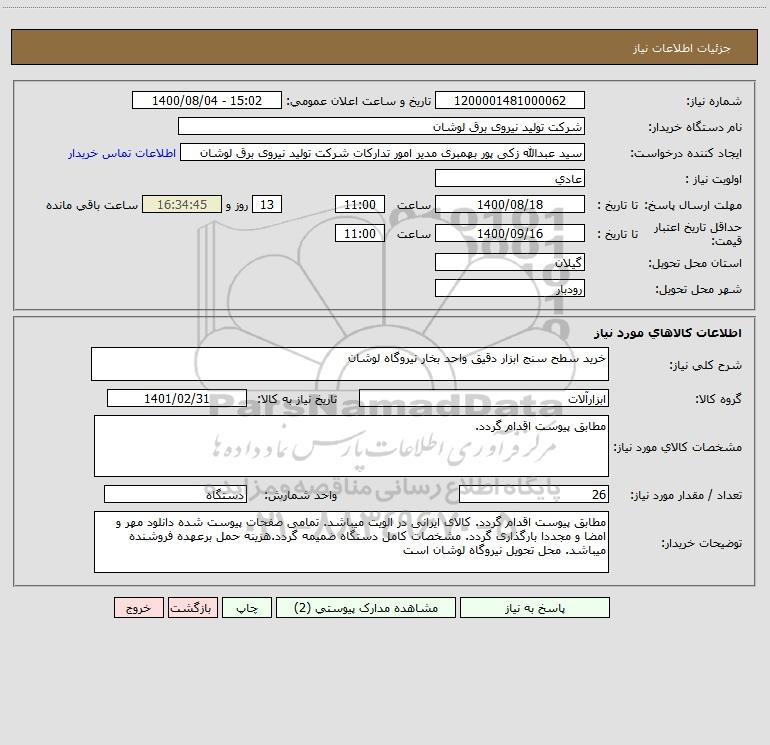Image resolution: width=770 pixels, height=745 pixels.
Task: Select the need number field 1200001481000062
Action: pos(510,100)
